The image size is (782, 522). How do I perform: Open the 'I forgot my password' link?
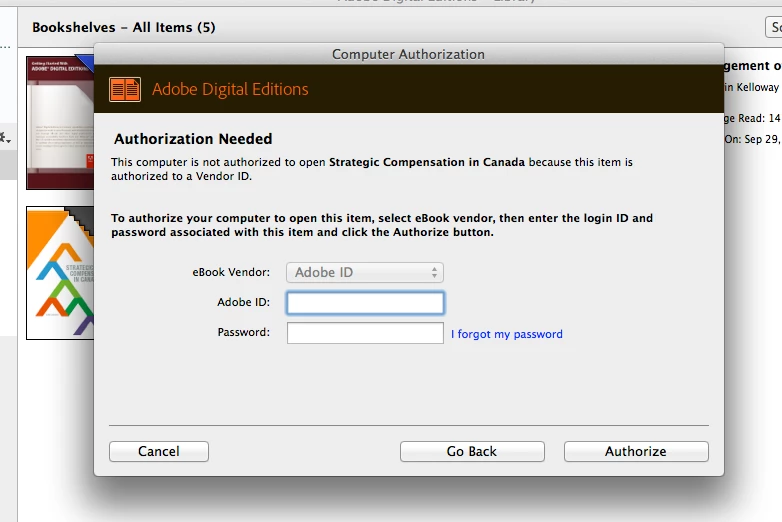[507, 334]
